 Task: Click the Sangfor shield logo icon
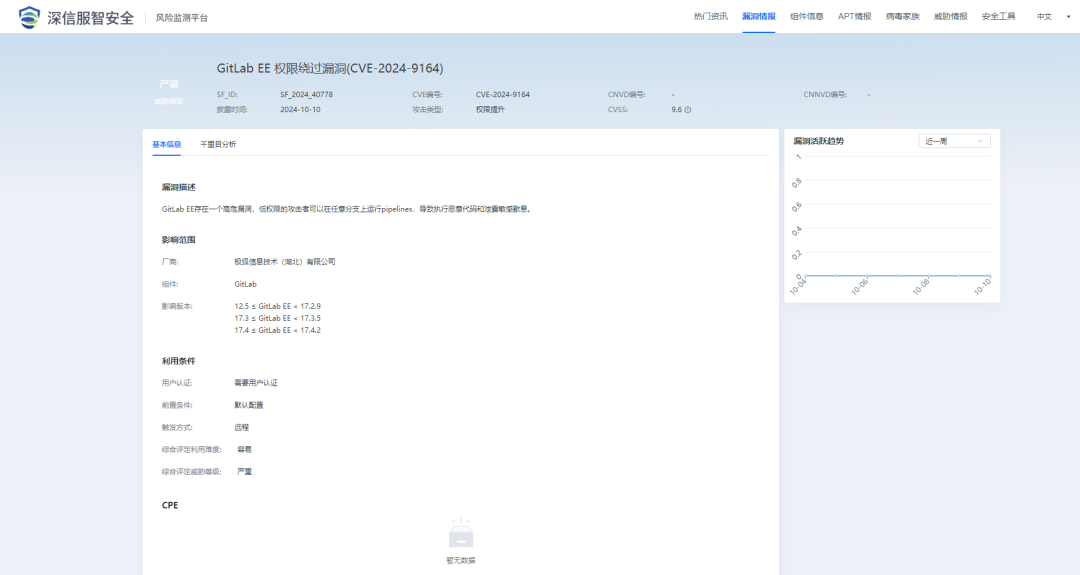click(x=29, y=17)
